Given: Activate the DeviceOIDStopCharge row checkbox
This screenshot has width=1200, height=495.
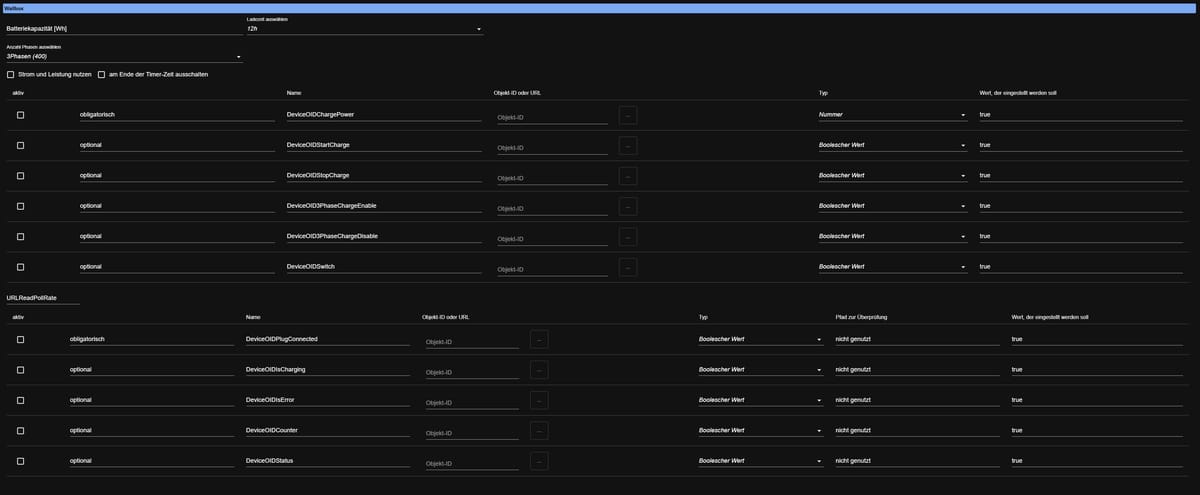Looking at the screenshot, I should tap(20, 176).
